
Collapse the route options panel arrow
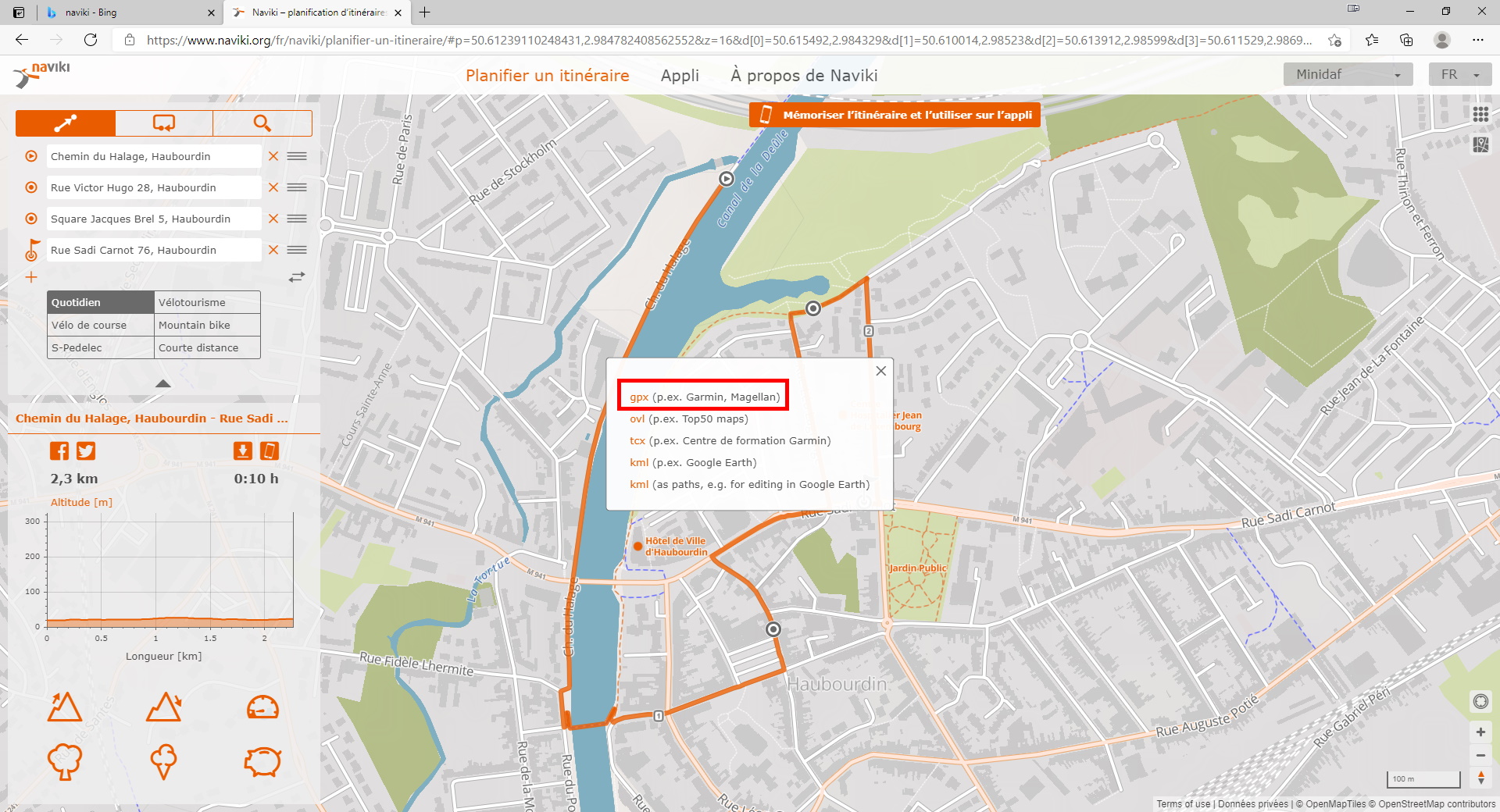(162, 383)
